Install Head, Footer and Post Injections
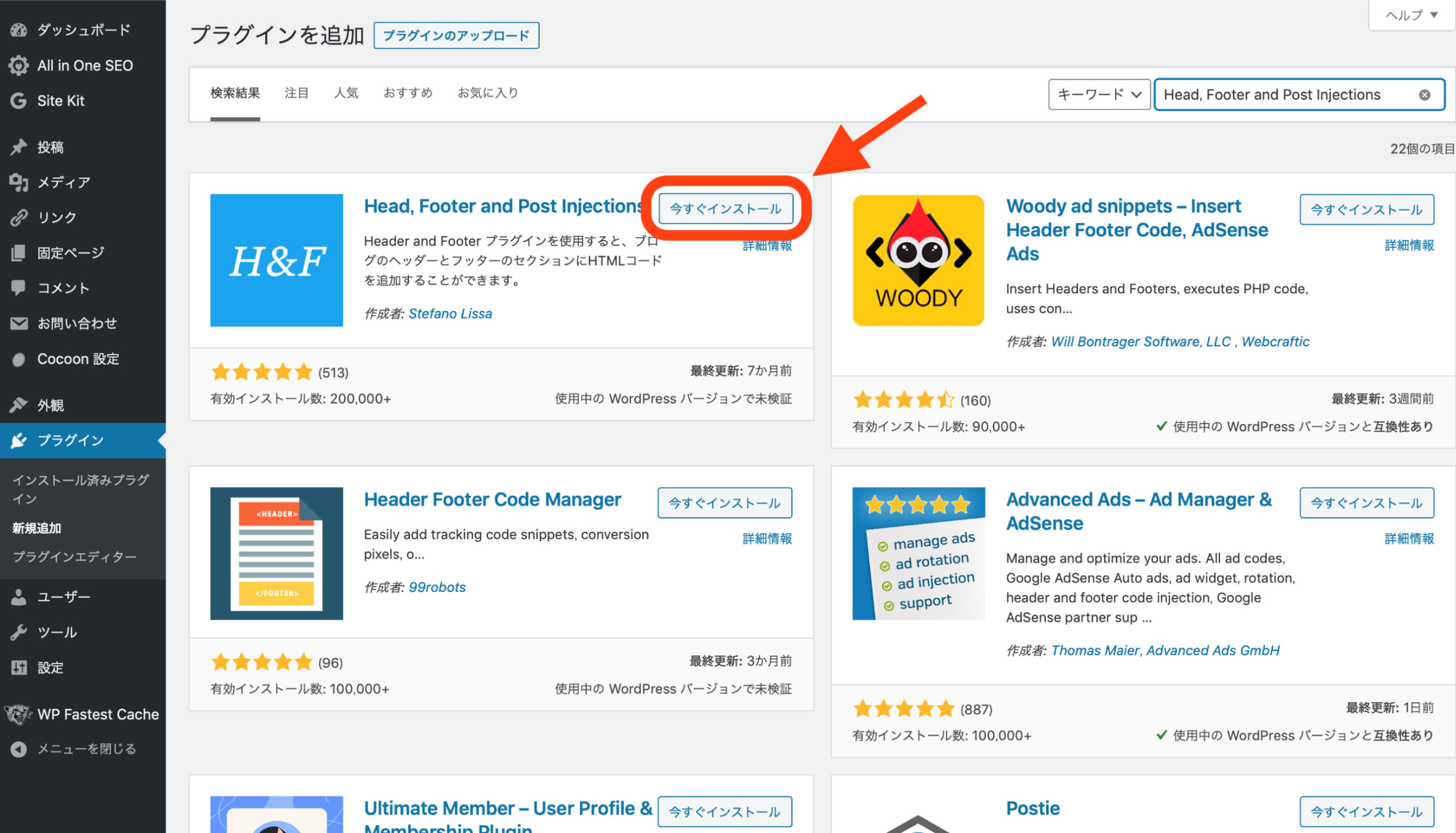This screenshot has width=1456, height=833. point(725,209)
